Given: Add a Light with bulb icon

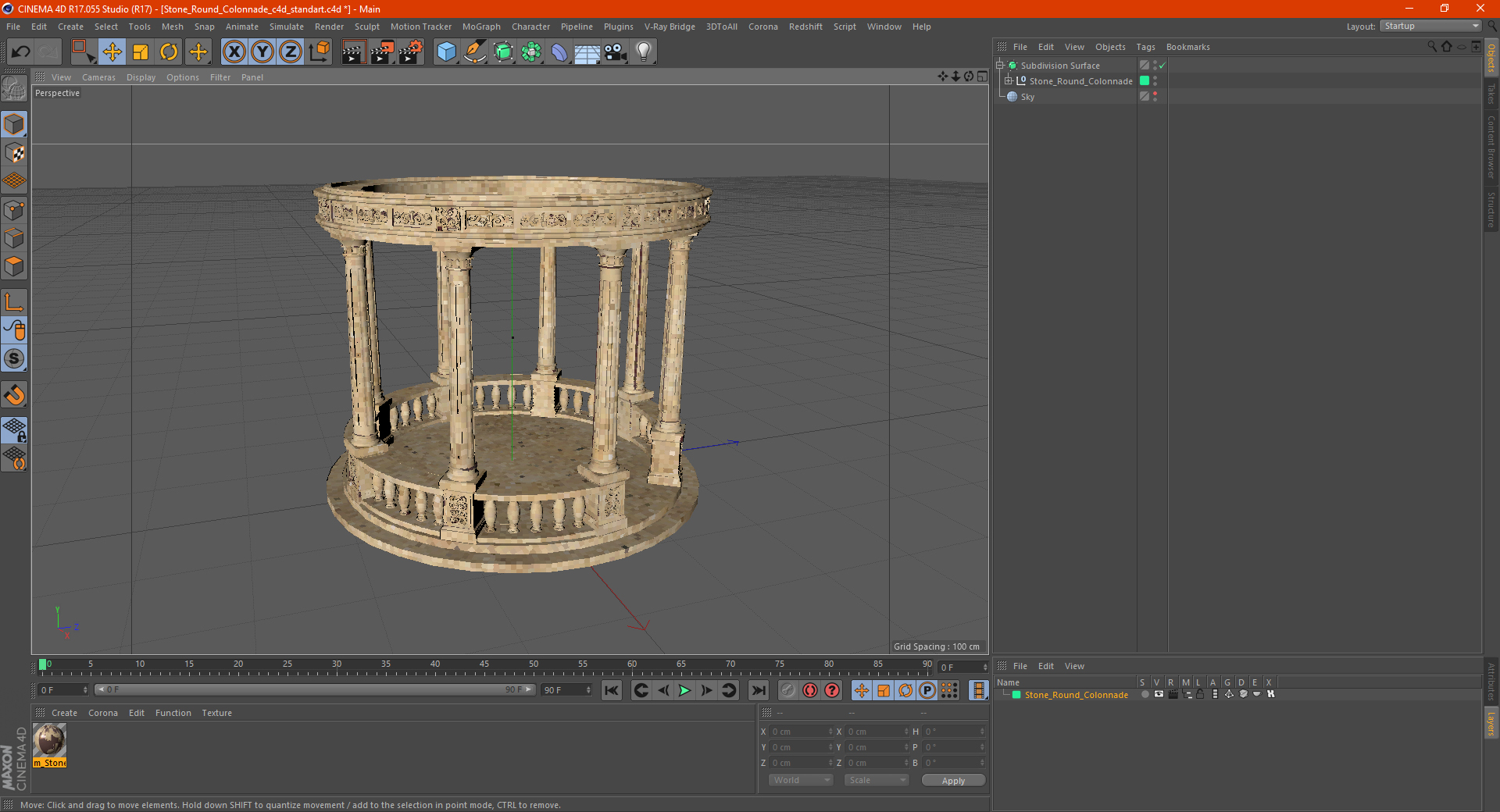Looking at the screenshot, I should click(644, 52).
